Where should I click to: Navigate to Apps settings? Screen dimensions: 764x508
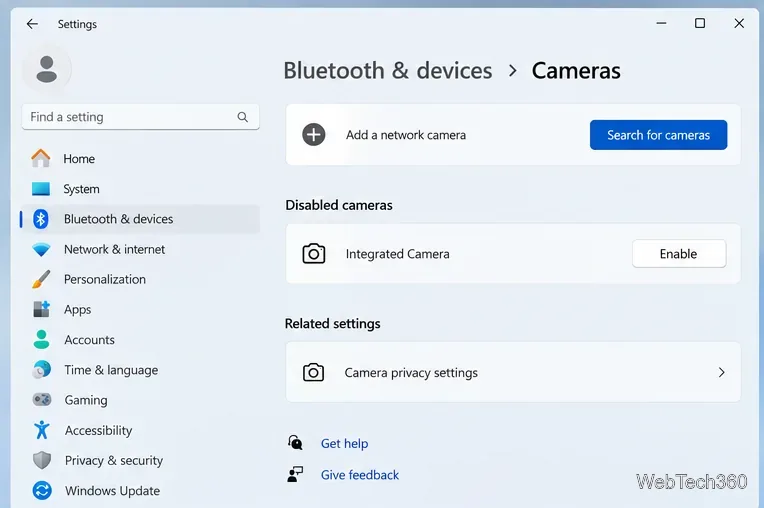tap(140, 309)
